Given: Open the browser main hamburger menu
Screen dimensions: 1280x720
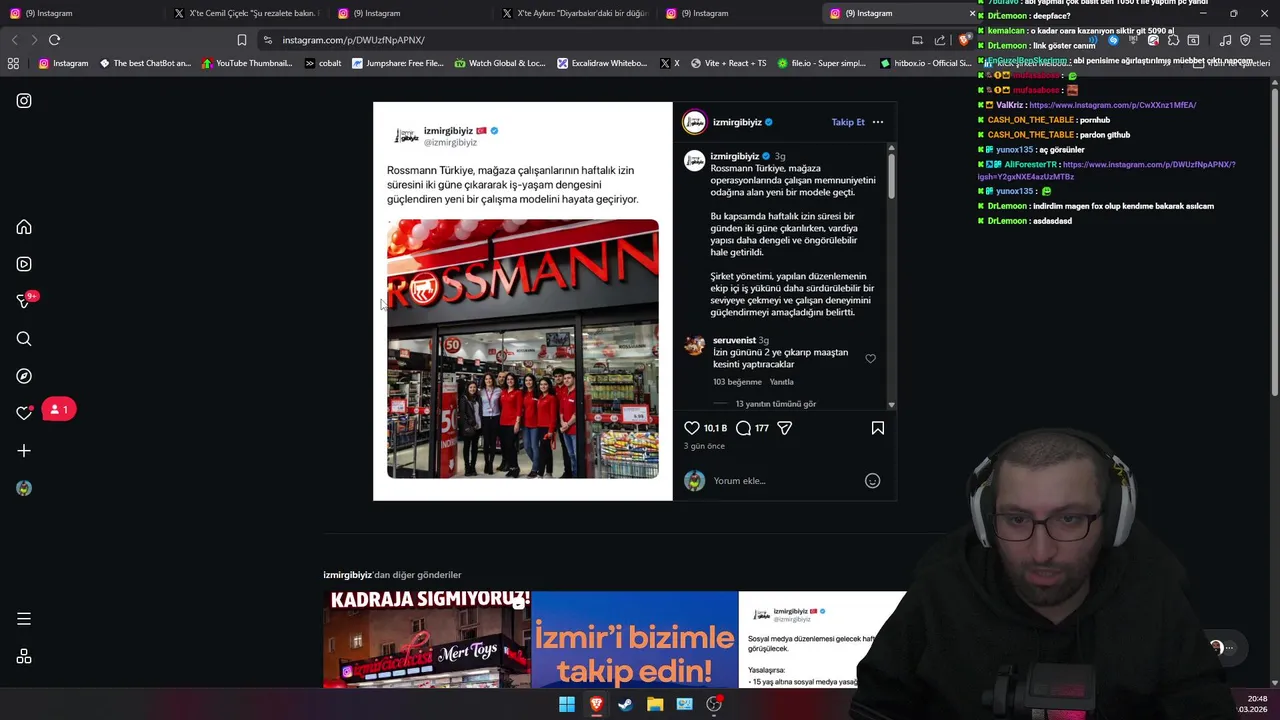Looking at the screenshot, I should 1265,40.
